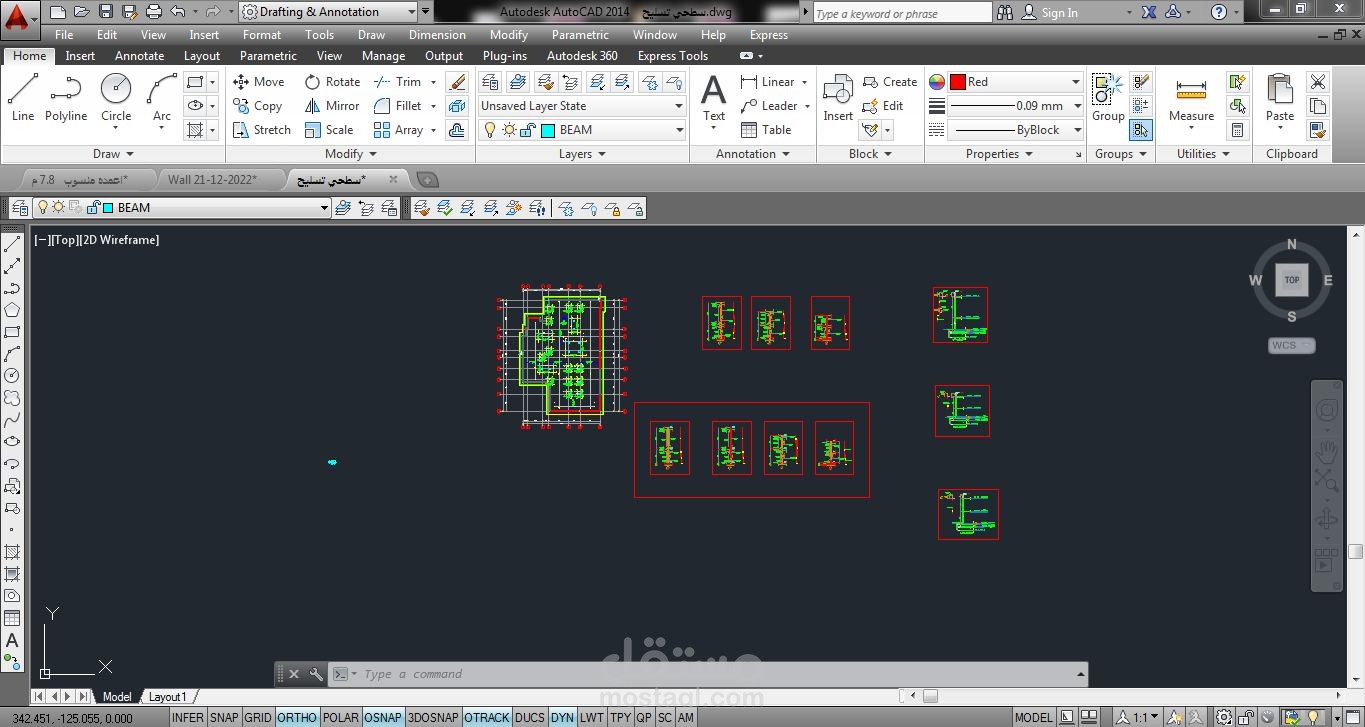Select the Line tool in Draw panel
The height and width of the screenshot is (727, 1365).
tap(23, 97)
